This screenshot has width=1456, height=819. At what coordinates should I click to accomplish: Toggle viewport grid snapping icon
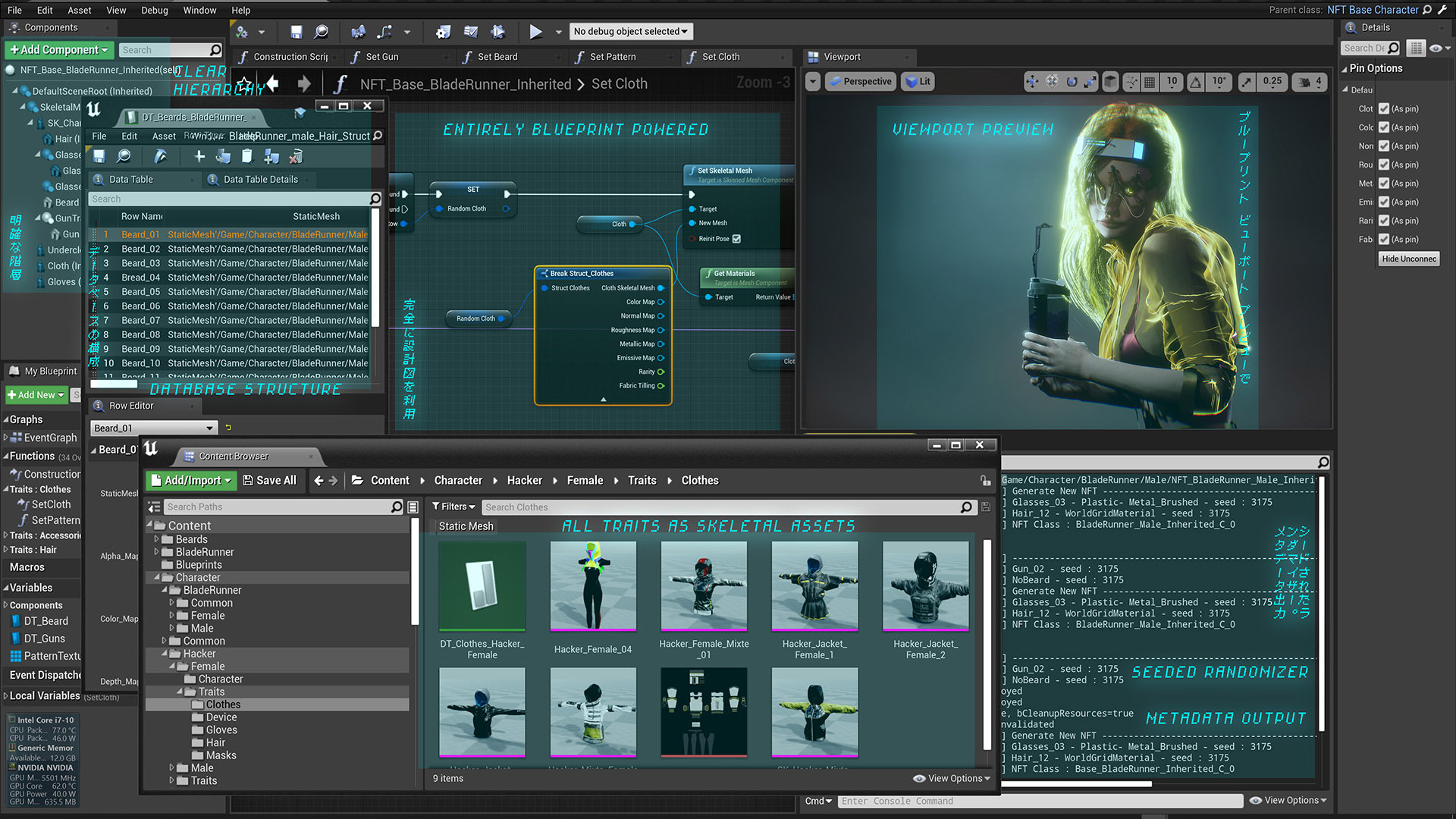(1150, 82)
